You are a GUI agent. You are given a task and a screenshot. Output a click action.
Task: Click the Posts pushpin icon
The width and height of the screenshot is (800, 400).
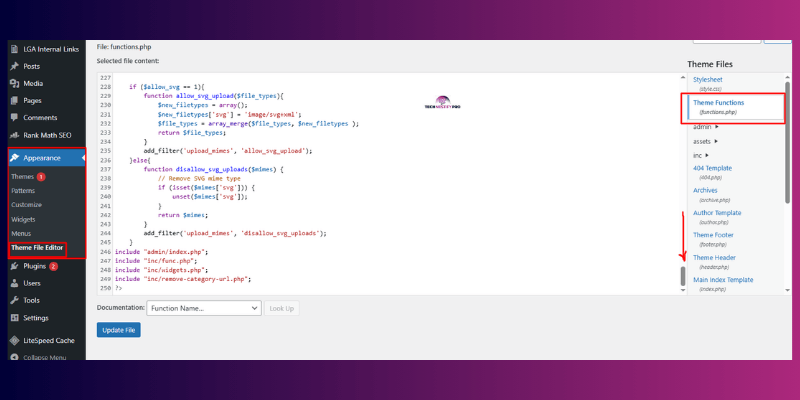coord(14,66)
